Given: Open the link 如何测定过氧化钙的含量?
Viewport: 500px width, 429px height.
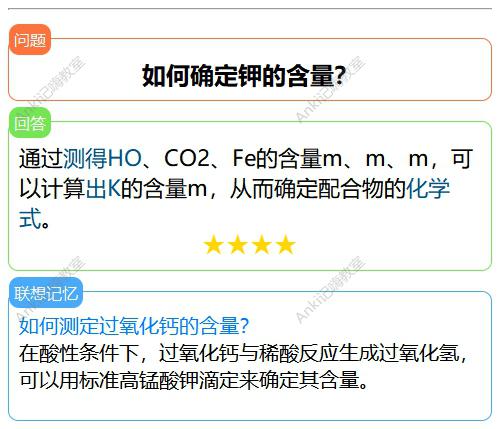Looking at the screenshot, I should (134, 326).
